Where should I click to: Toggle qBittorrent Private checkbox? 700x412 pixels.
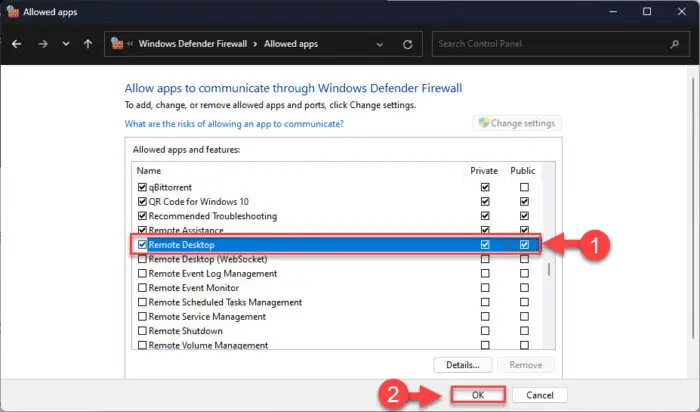(x=485, y=187)
